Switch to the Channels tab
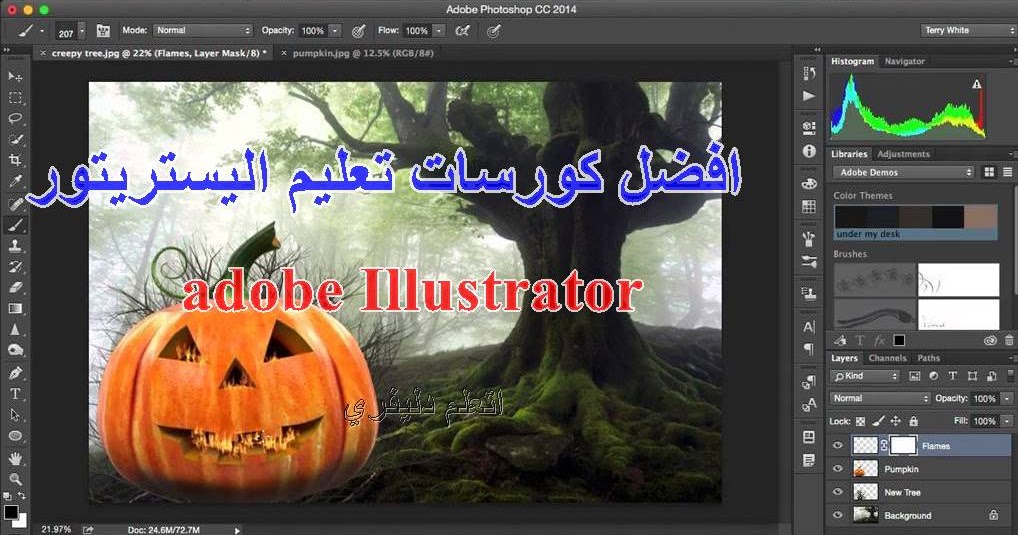This screenshot has width=1018, height=535. click(x=887, y=358)
